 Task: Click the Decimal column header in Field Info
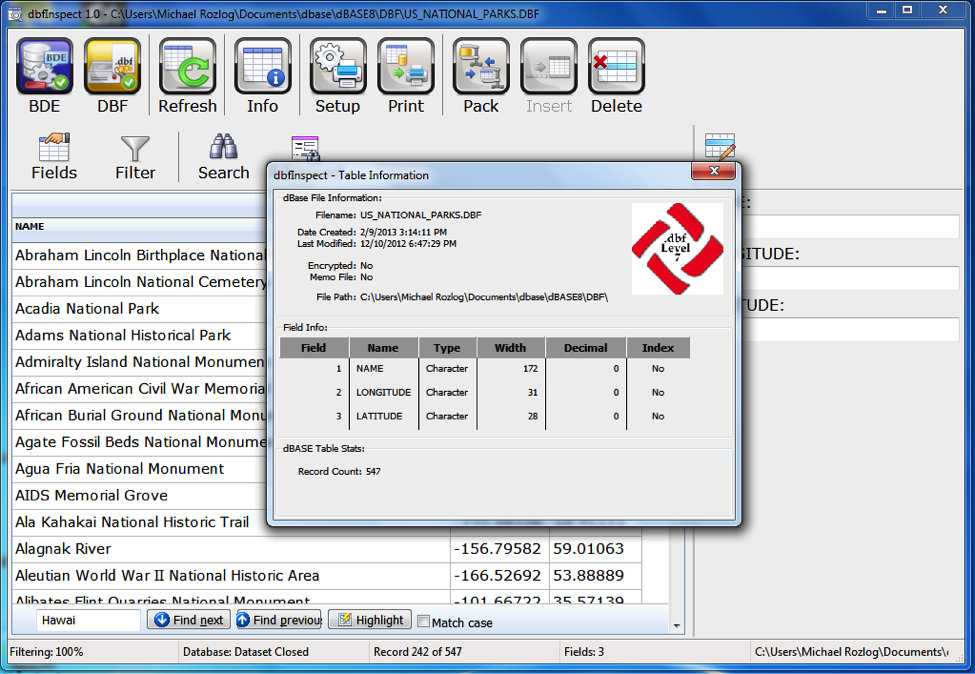pyautogui.click(x=586, y=348)
